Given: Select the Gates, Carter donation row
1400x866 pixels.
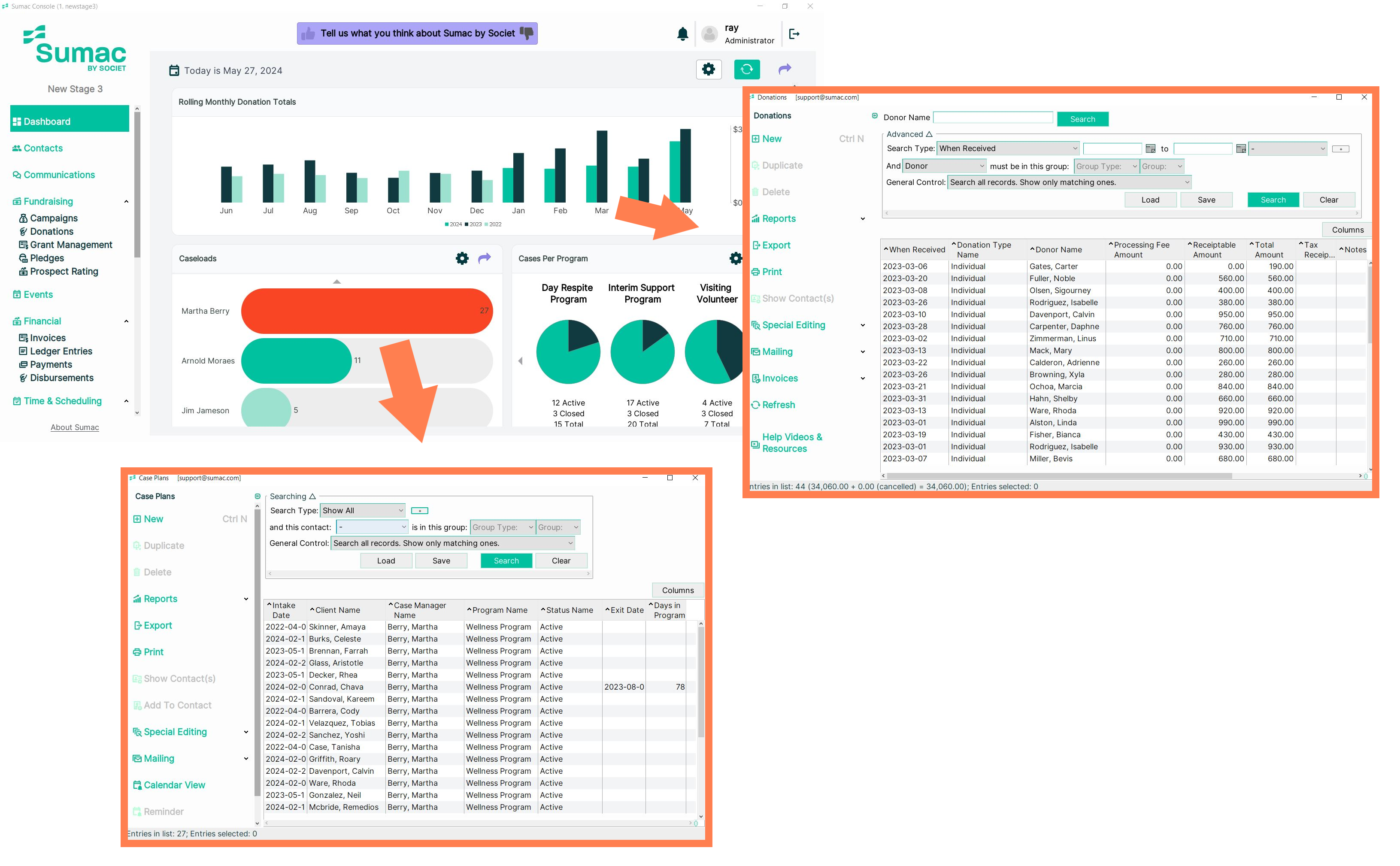Looking at the screenshot, I should (x=1123, y=266).
